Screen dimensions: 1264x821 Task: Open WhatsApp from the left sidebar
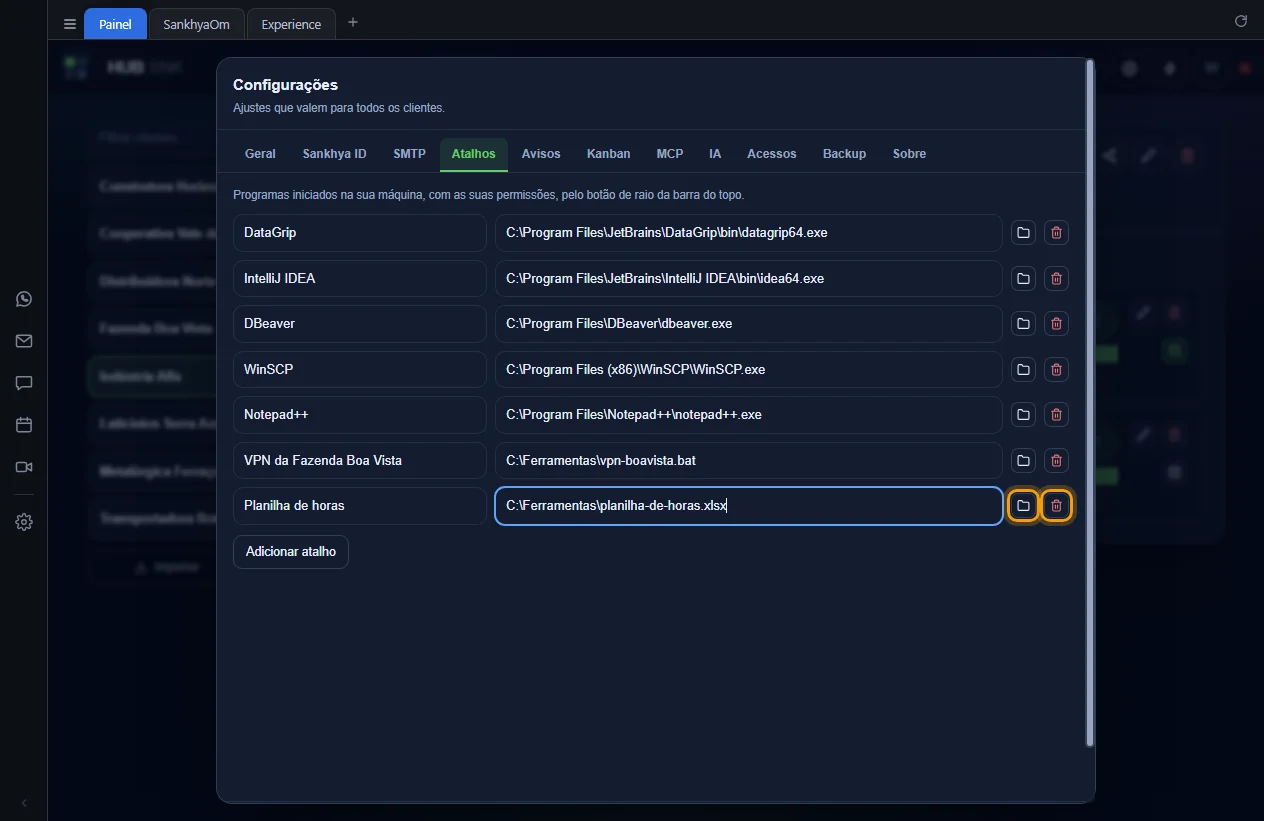click(x=24, y=299)
